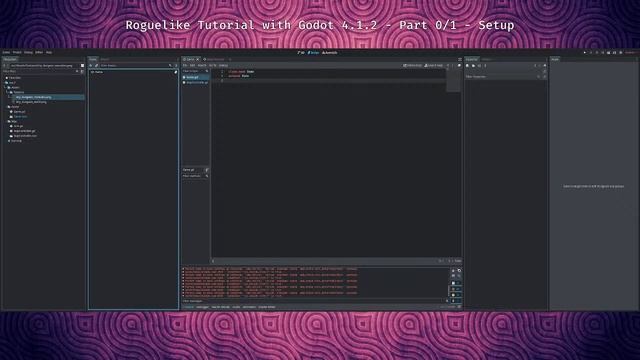Open script attached to Game node icon
The width and height of the screenshot is (640, 360).
point(176,72)
